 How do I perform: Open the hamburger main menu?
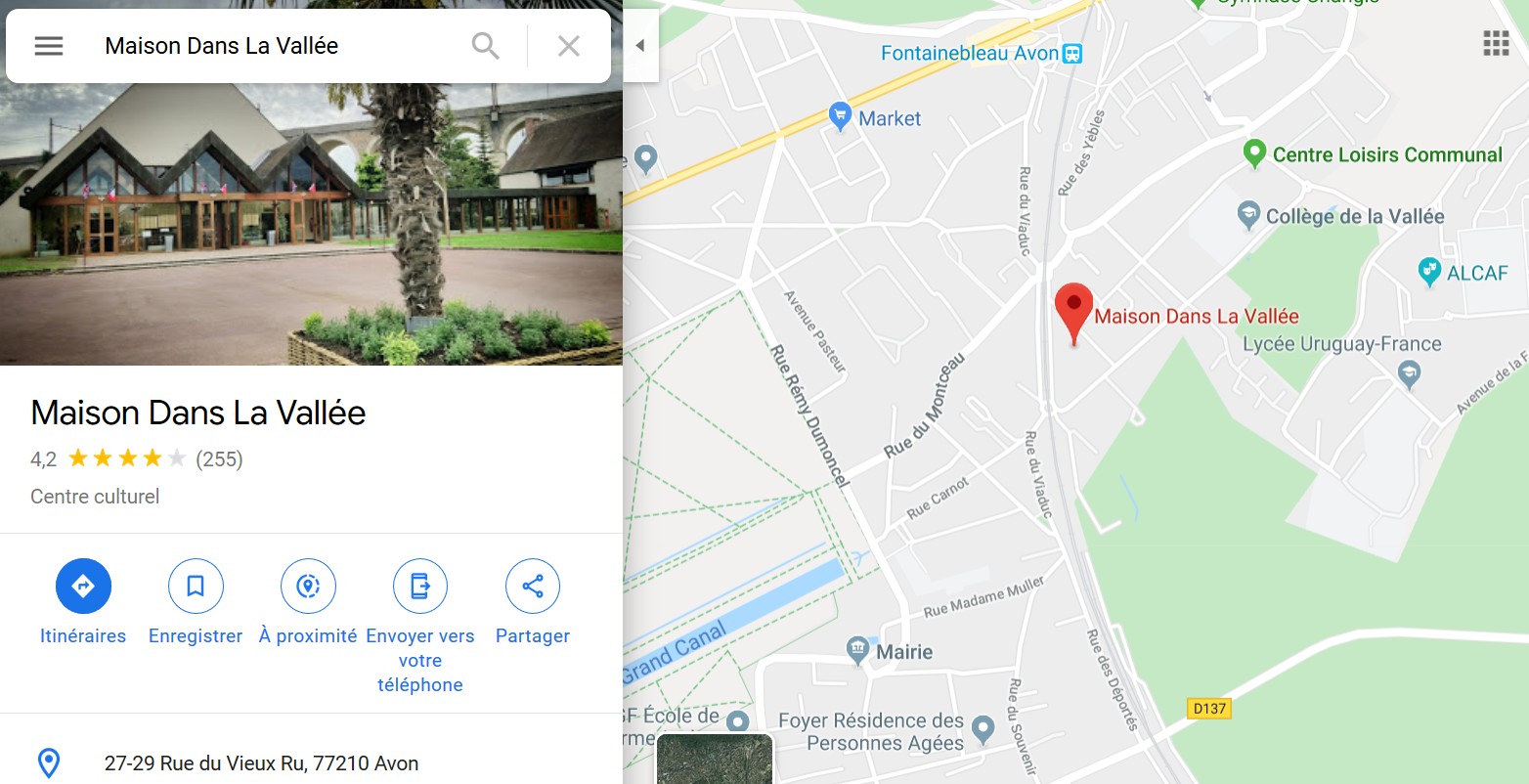(49, 46)
